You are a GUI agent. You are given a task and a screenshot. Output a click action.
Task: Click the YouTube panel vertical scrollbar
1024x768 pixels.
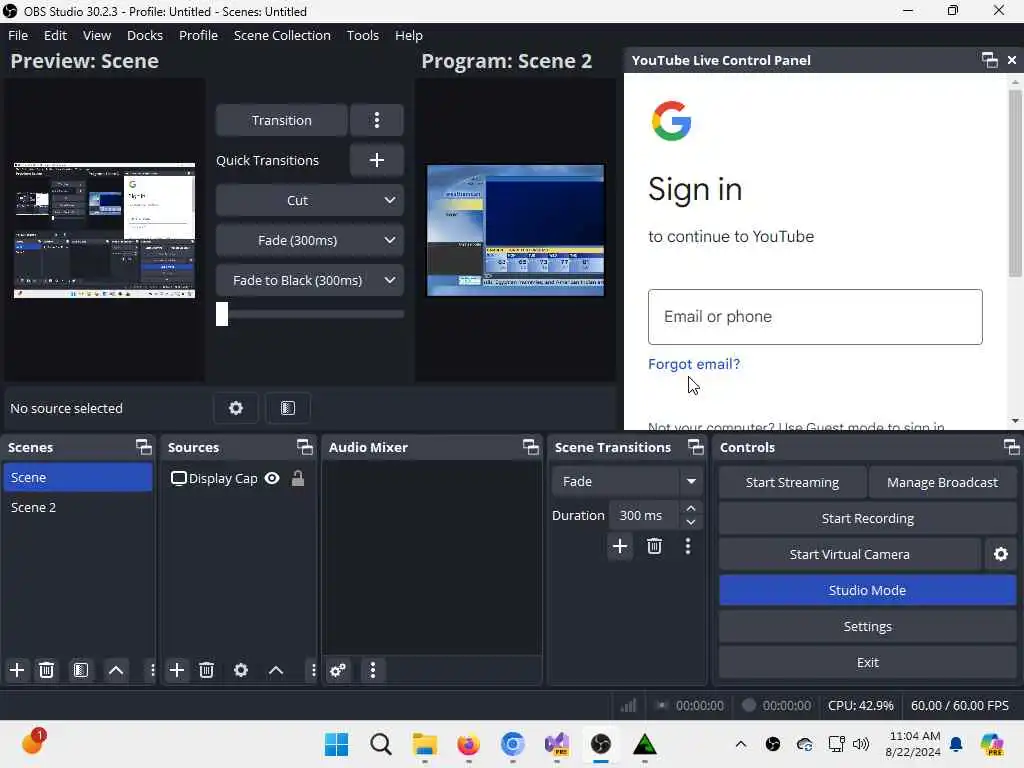[x=1015, y=184]
